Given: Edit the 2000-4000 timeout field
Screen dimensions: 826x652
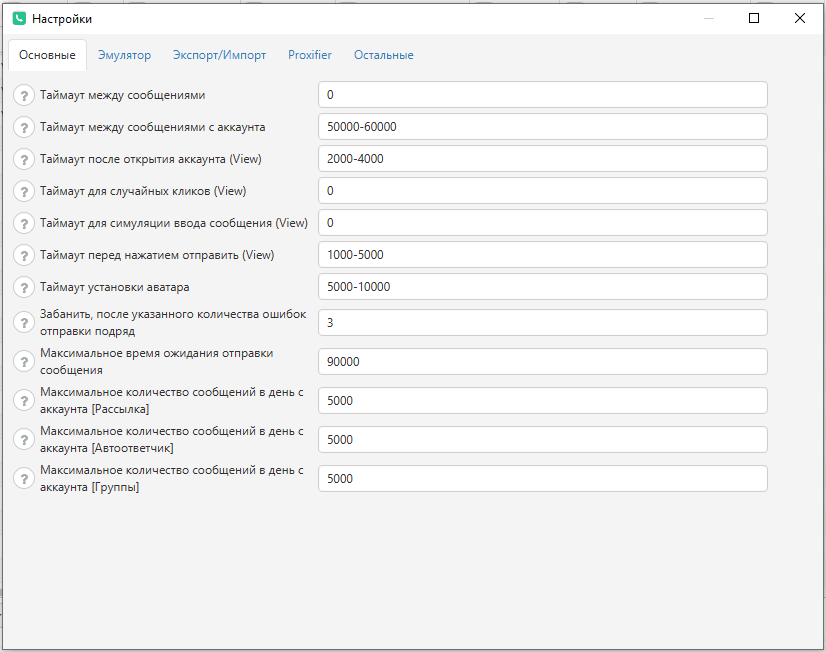Looking at the screenshot, I should 543,159.
